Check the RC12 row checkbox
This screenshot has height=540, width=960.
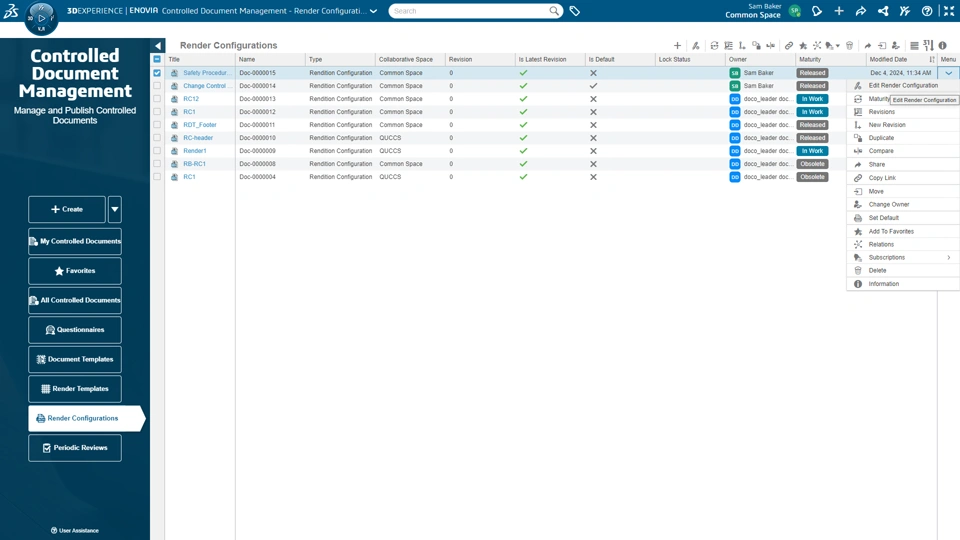pyautogui.click(x=157, y=99)
